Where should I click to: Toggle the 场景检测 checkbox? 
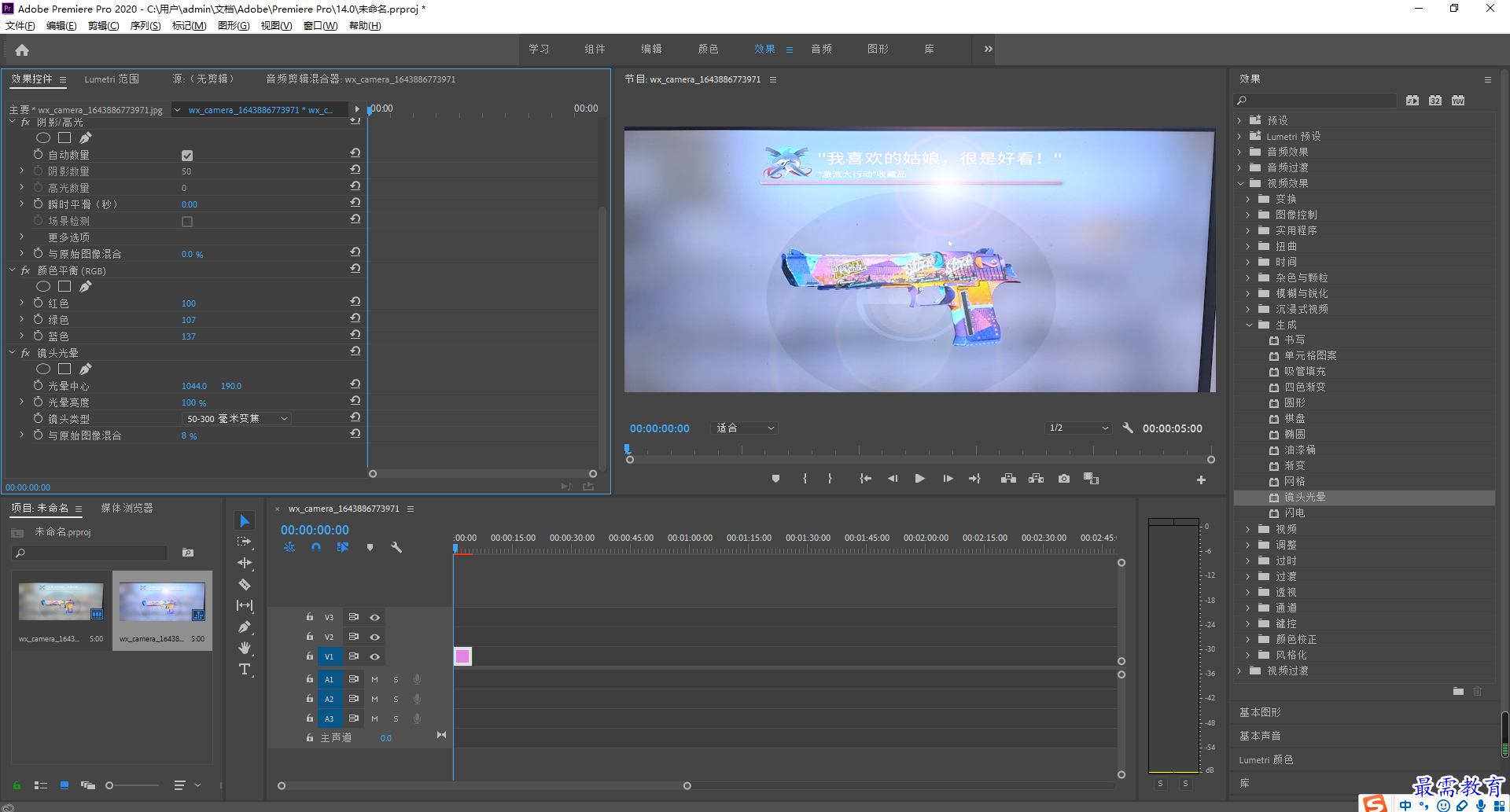click(x=187, y=222)
